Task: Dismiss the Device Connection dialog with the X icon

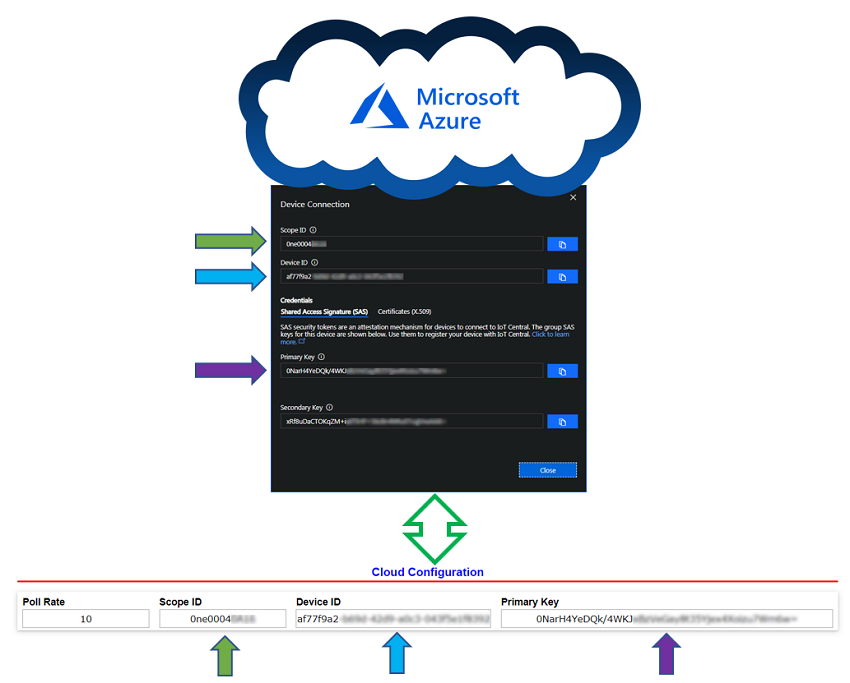Action: 573,197
